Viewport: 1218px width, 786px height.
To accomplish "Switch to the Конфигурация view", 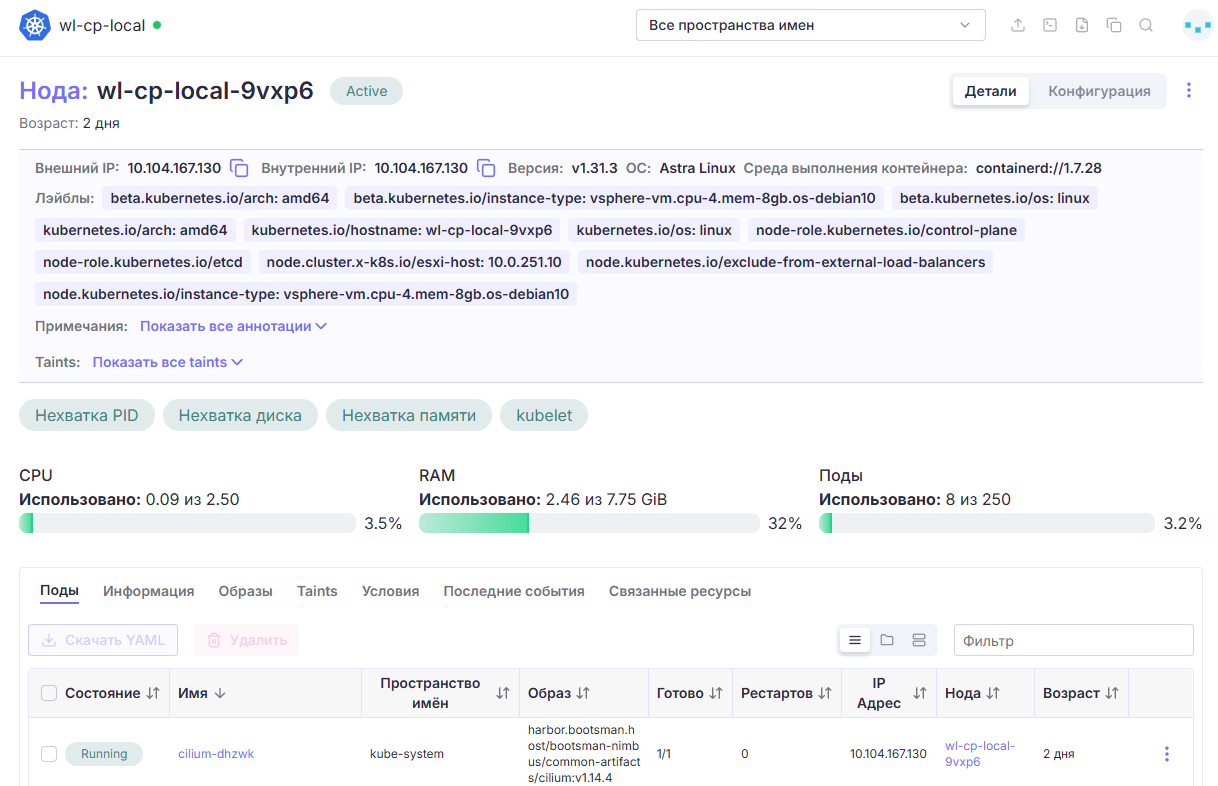I will [x=1099, y=91].
